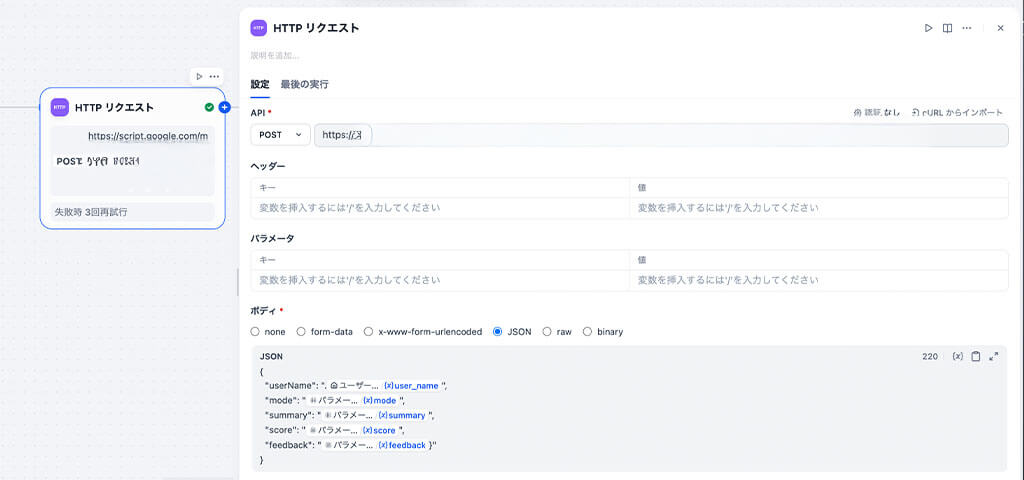The image size is (1024, 480).
Task: Switch to the 最後の実行 tab
Action: [304, 84]
